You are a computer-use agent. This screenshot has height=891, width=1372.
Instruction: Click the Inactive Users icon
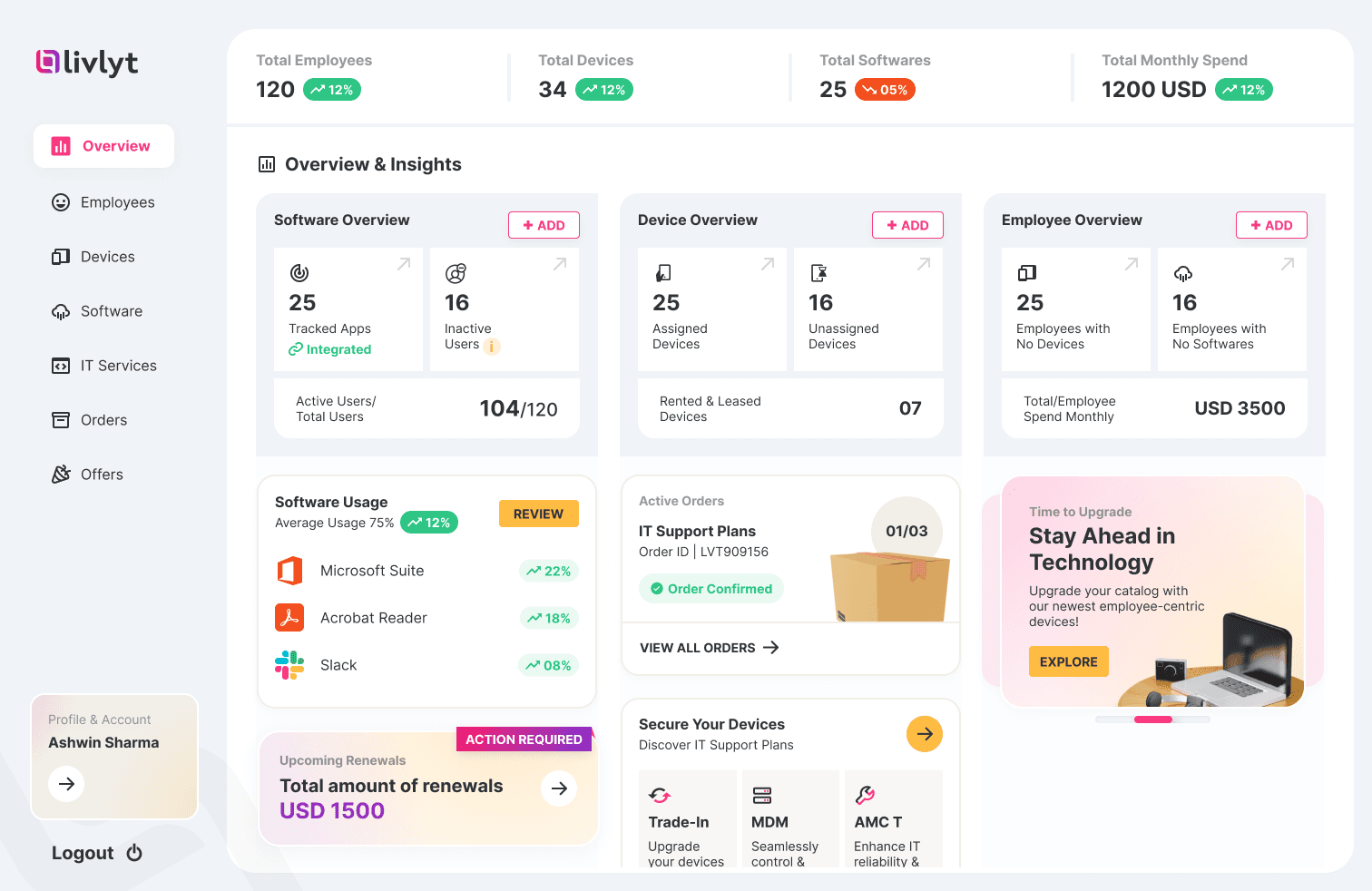(456, 273)
